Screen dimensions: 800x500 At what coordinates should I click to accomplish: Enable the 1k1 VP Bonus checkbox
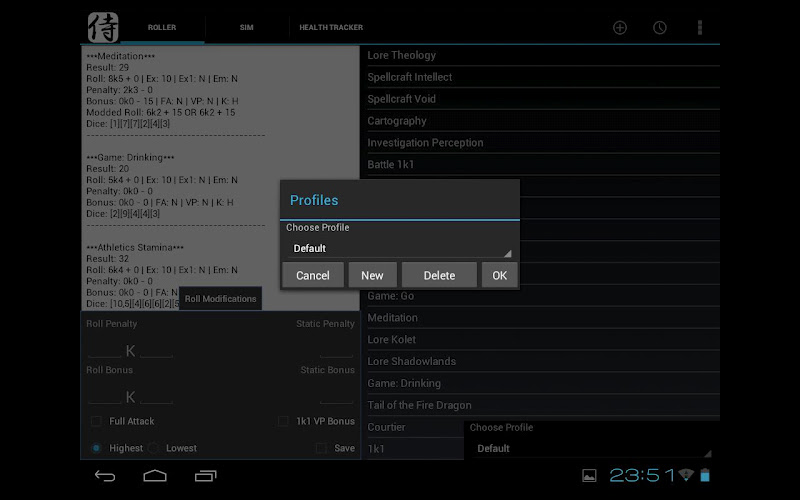click(283, 421)
